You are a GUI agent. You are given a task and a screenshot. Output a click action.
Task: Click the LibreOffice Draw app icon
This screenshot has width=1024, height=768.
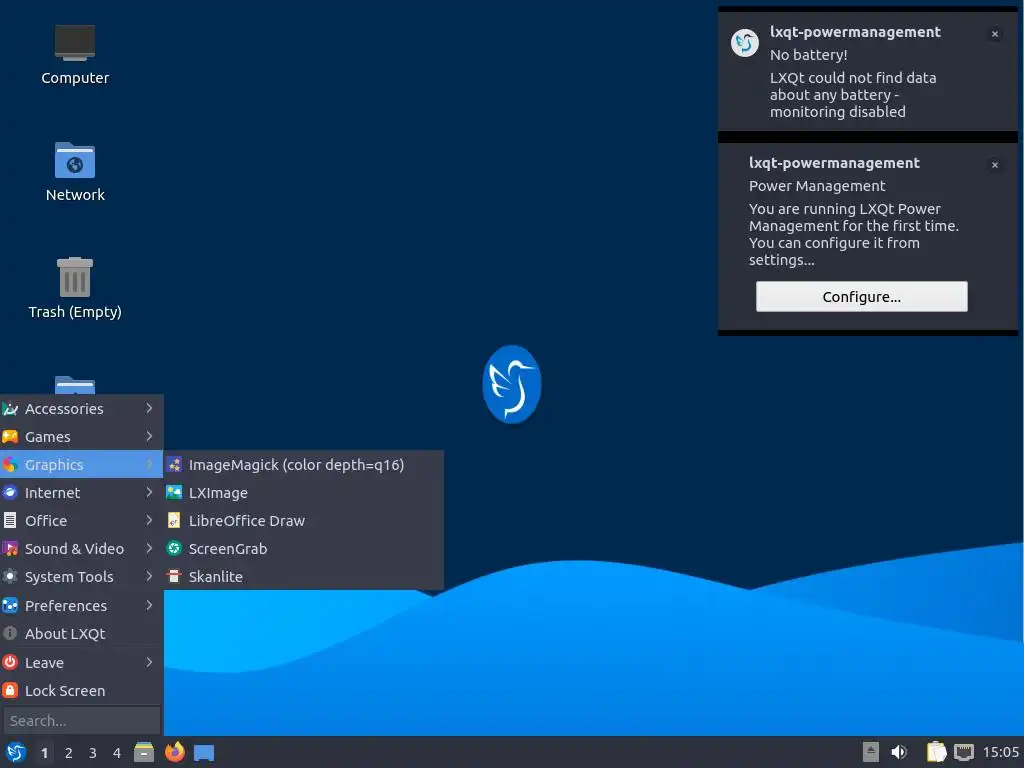point(174,520)
